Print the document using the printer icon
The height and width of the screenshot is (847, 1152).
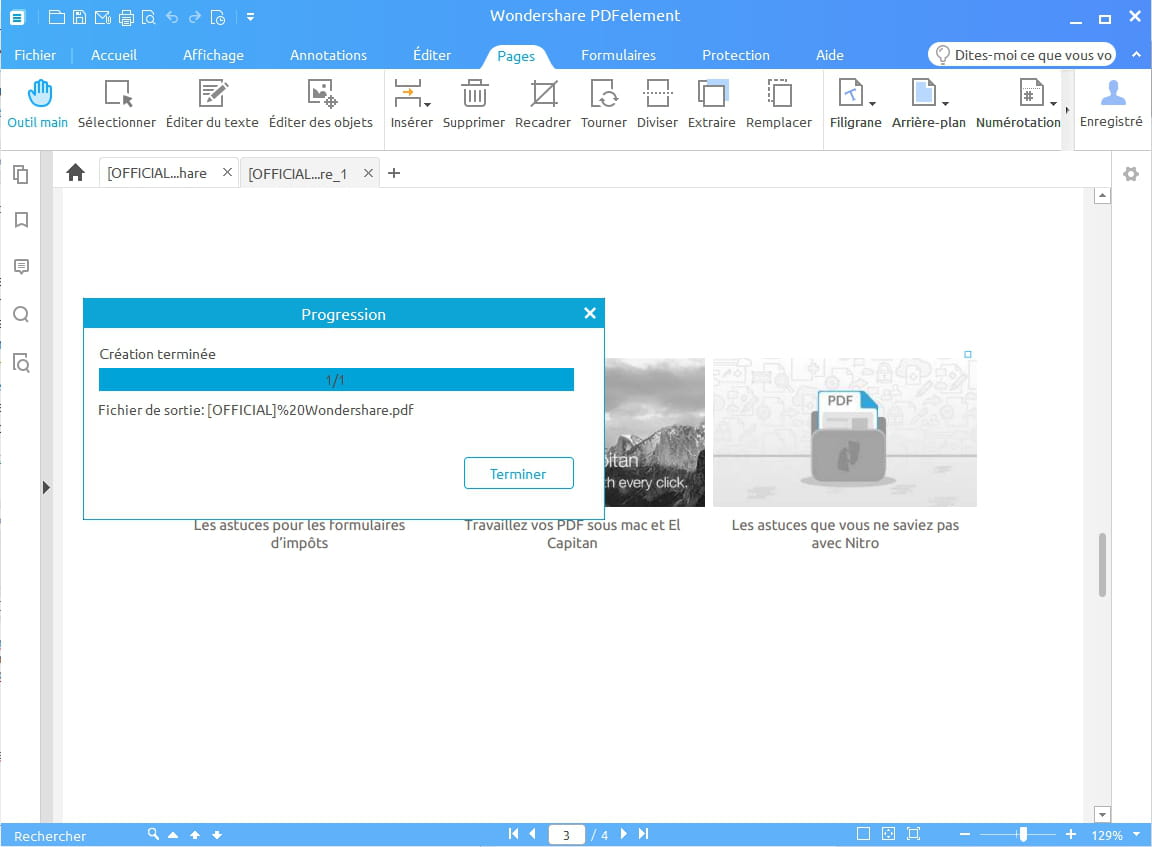pyautogui.click(x=126, y=17)
